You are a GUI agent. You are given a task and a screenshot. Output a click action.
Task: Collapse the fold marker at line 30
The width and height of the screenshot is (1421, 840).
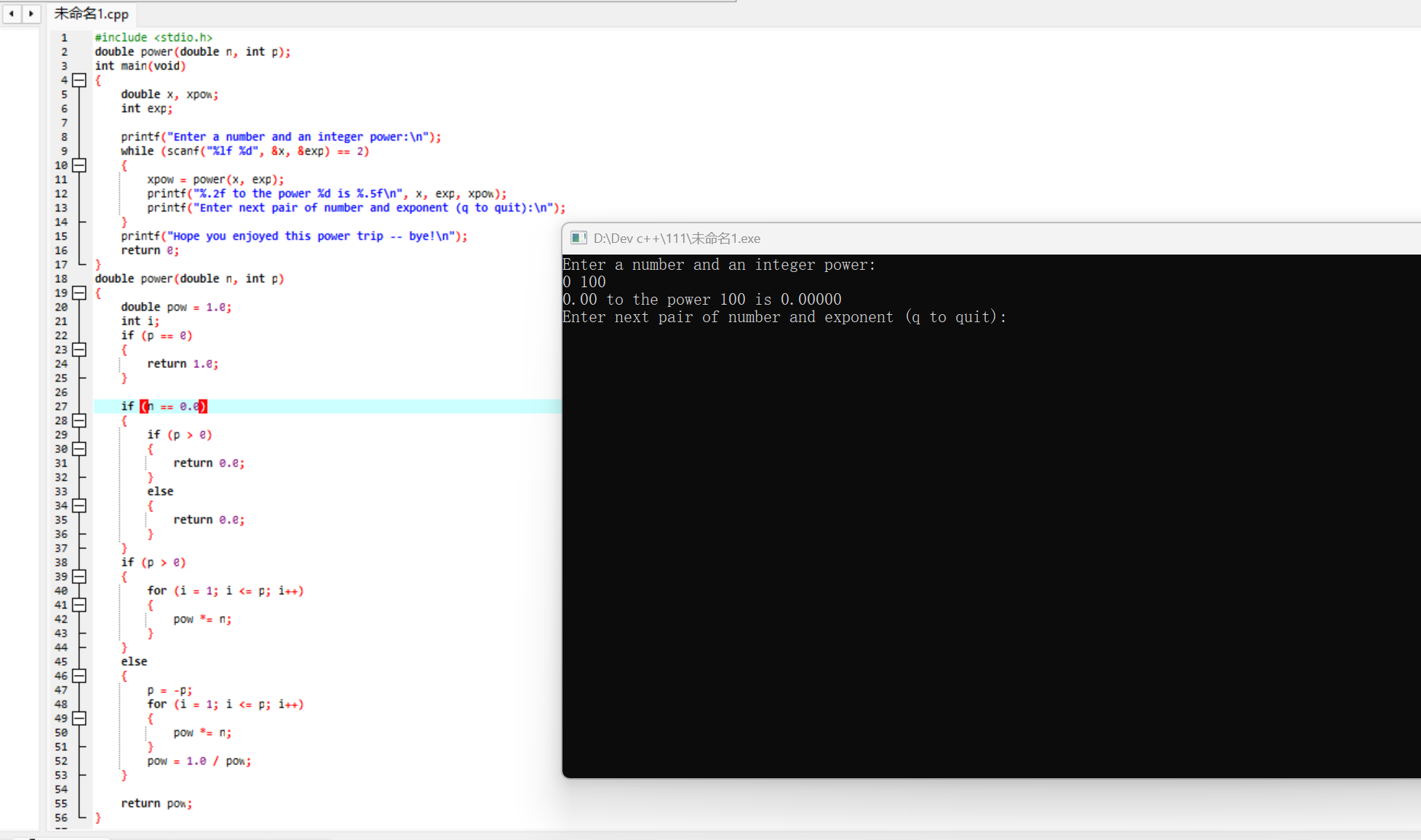[x=79, y=449]
